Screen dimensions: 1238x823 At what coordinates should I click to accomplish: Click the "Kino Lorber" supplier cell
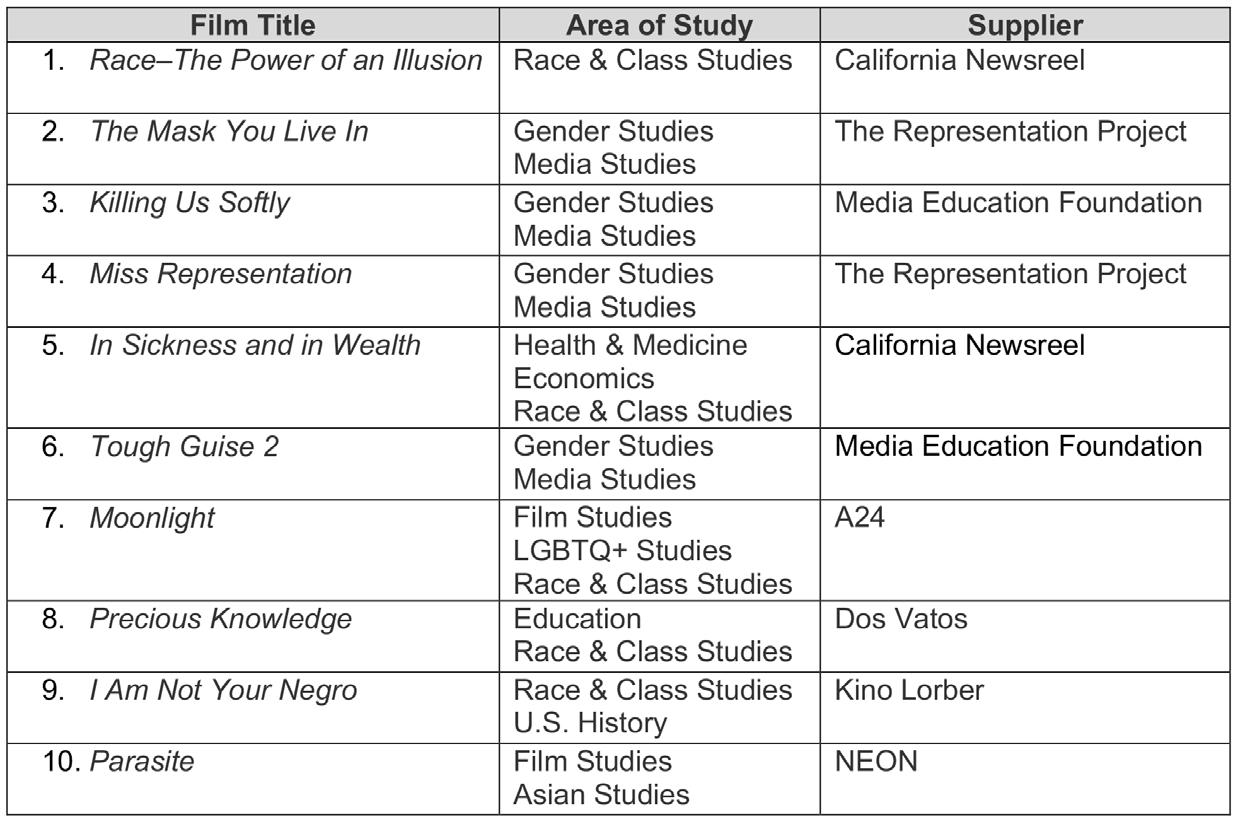coord(910,690)
